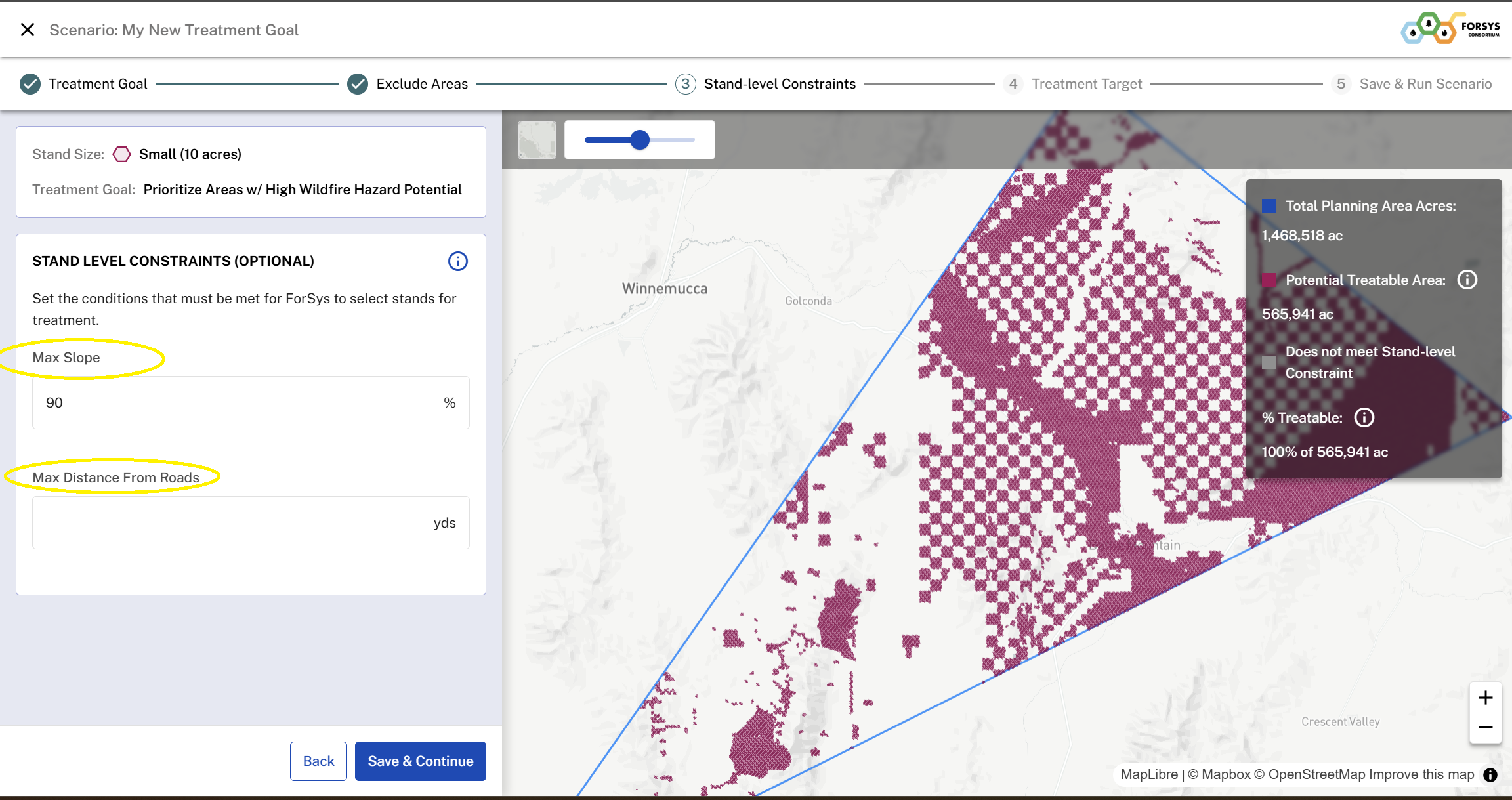Click the Back button
The image size is (1512, 800).
point(318,761)
